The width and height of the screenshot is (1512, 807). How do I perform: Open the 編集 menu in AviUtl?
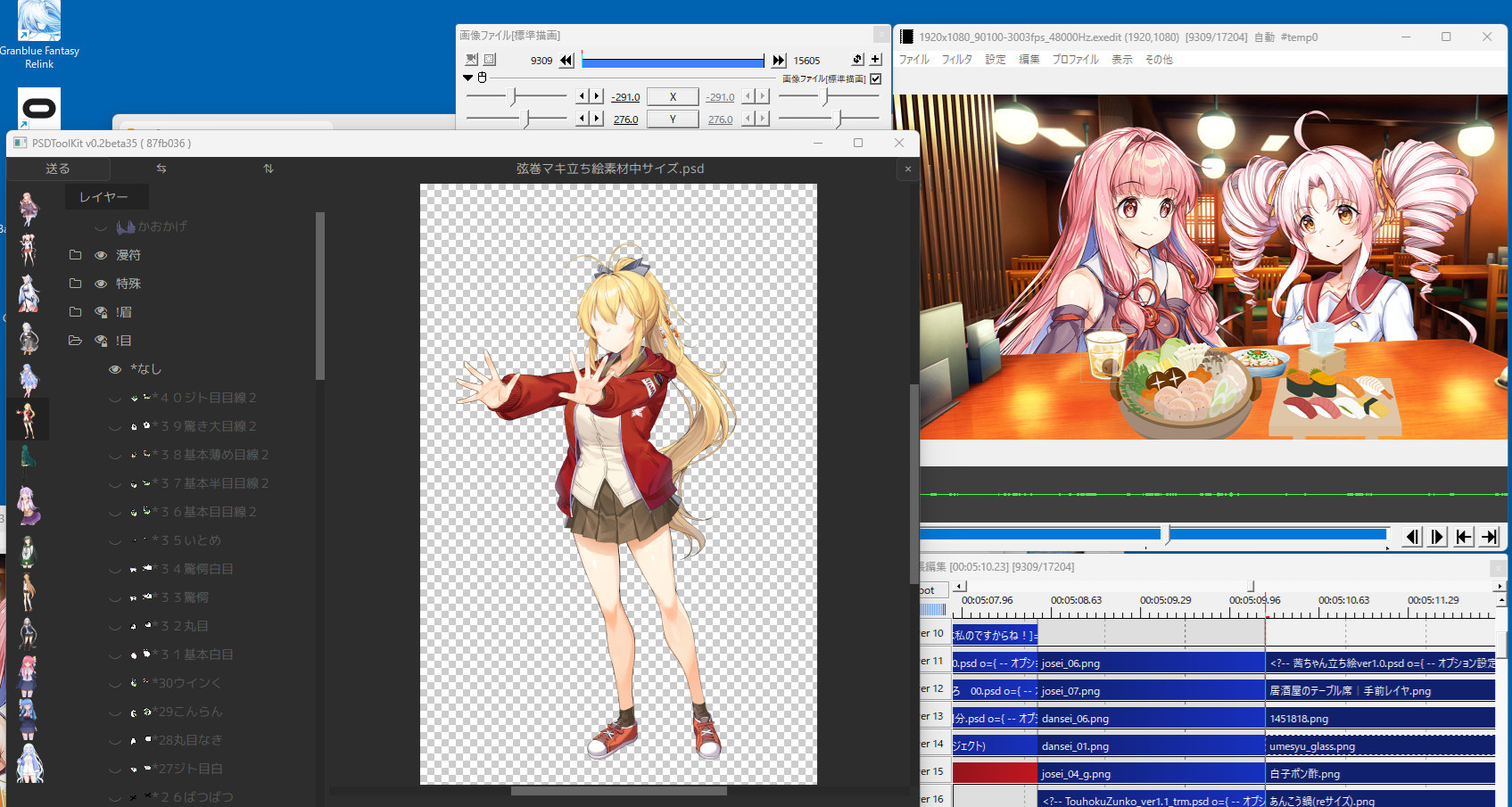pos(1029,60)
